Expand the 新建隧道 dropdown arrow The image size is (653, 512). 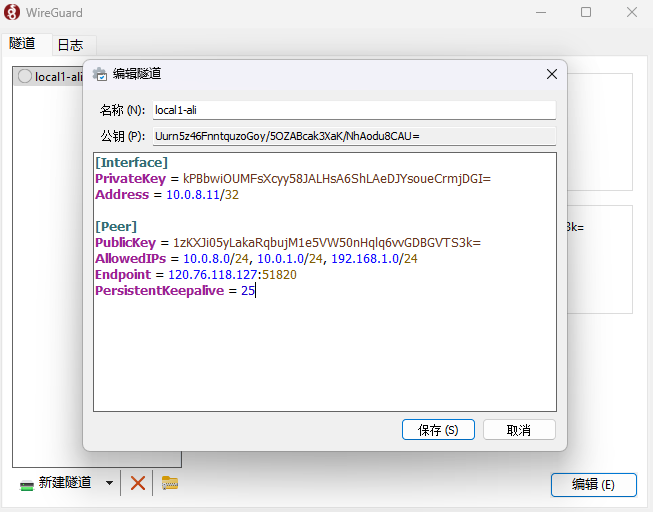click(109, 483)
